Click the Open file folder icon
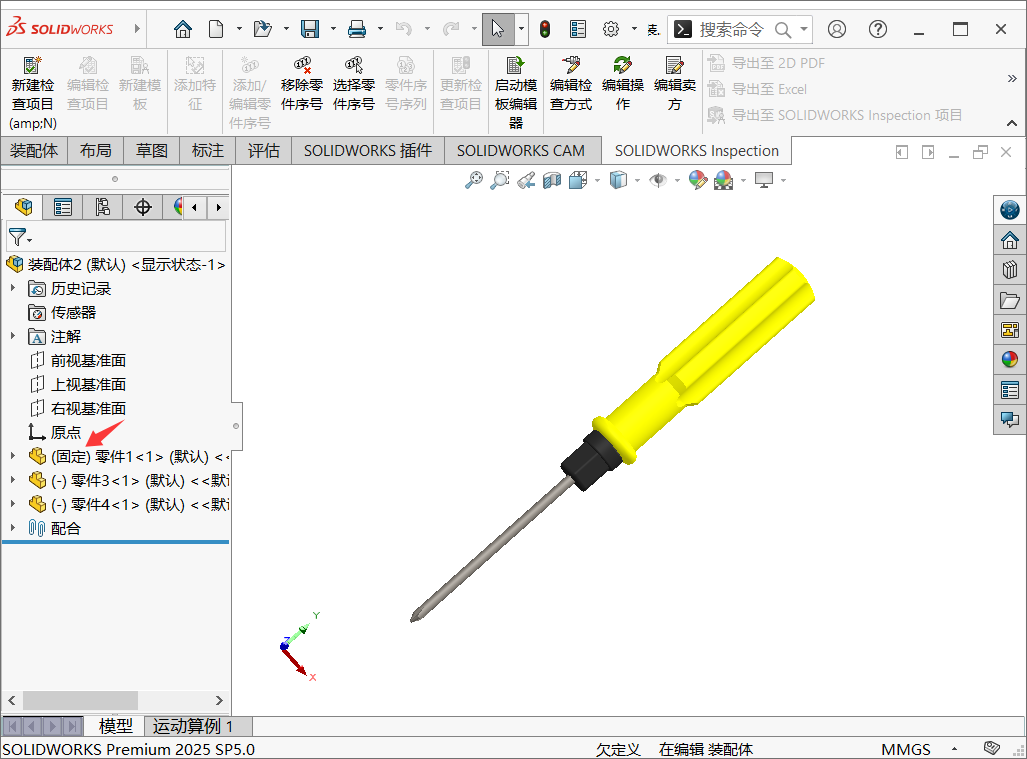 (263, 29)
